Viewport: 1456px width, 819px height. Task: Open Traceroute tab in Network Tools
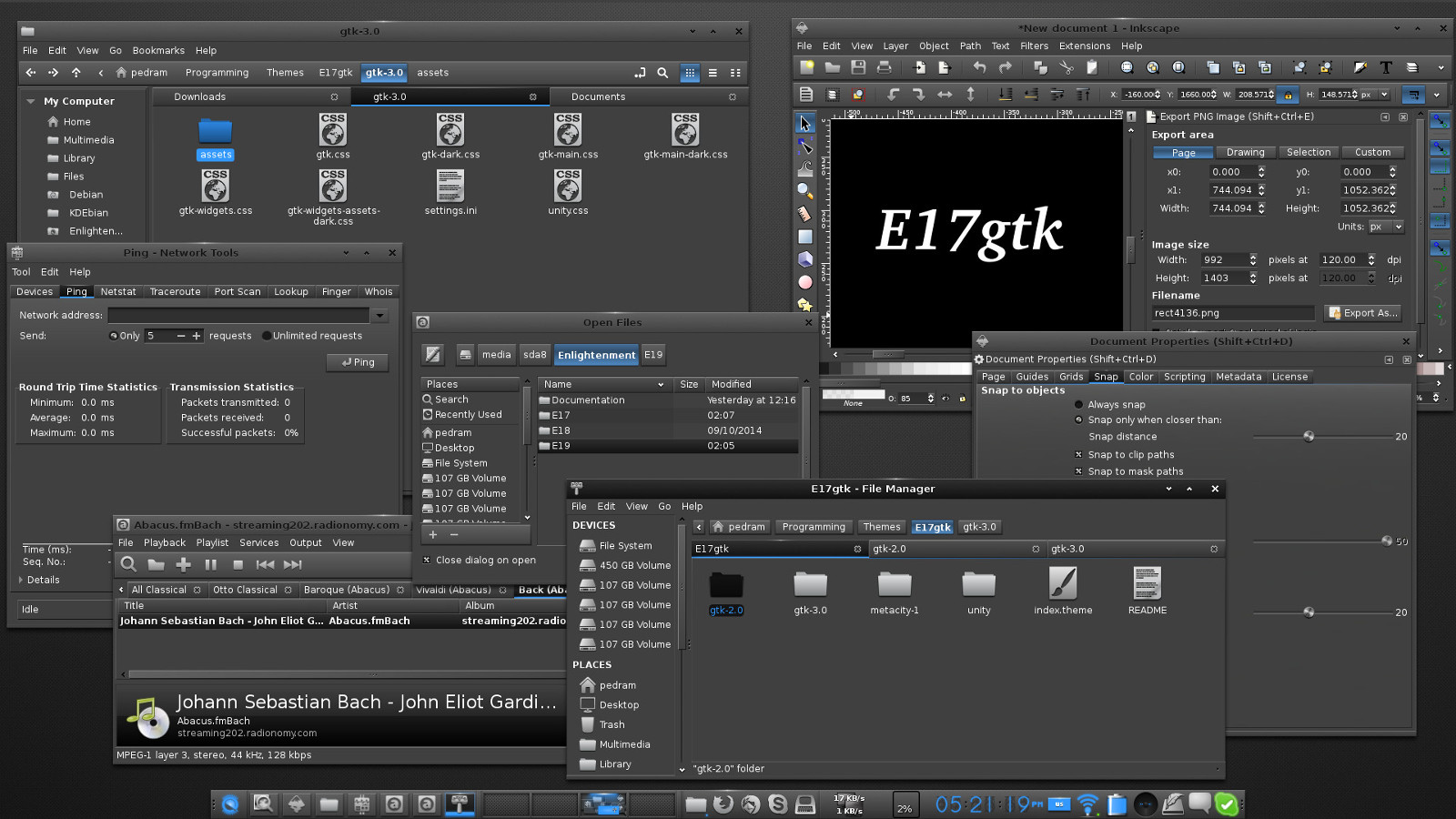pos(175,292)
